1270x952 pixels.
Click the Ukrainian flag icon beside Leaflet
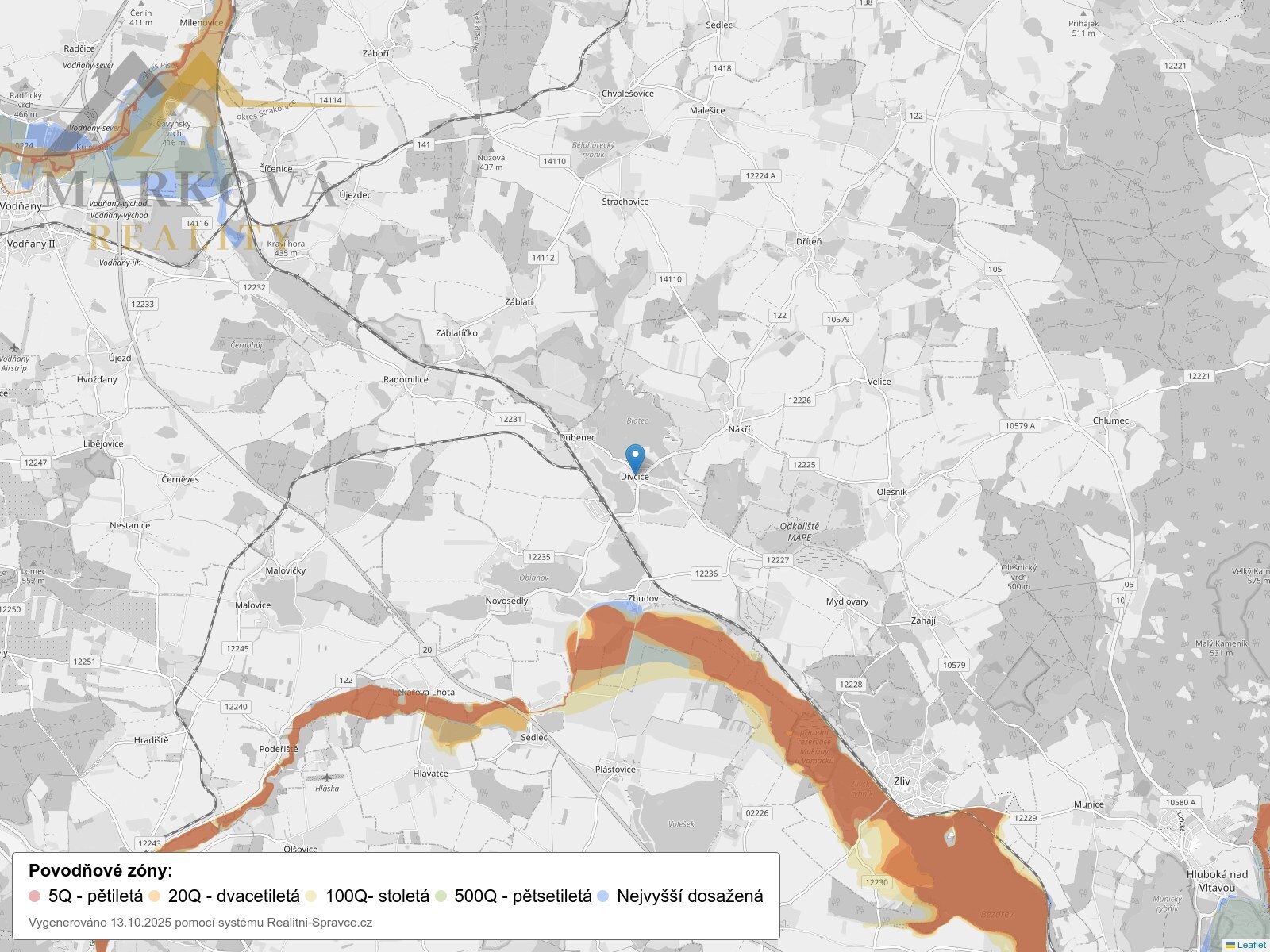pyautogui.click(x=1230, y=945)
